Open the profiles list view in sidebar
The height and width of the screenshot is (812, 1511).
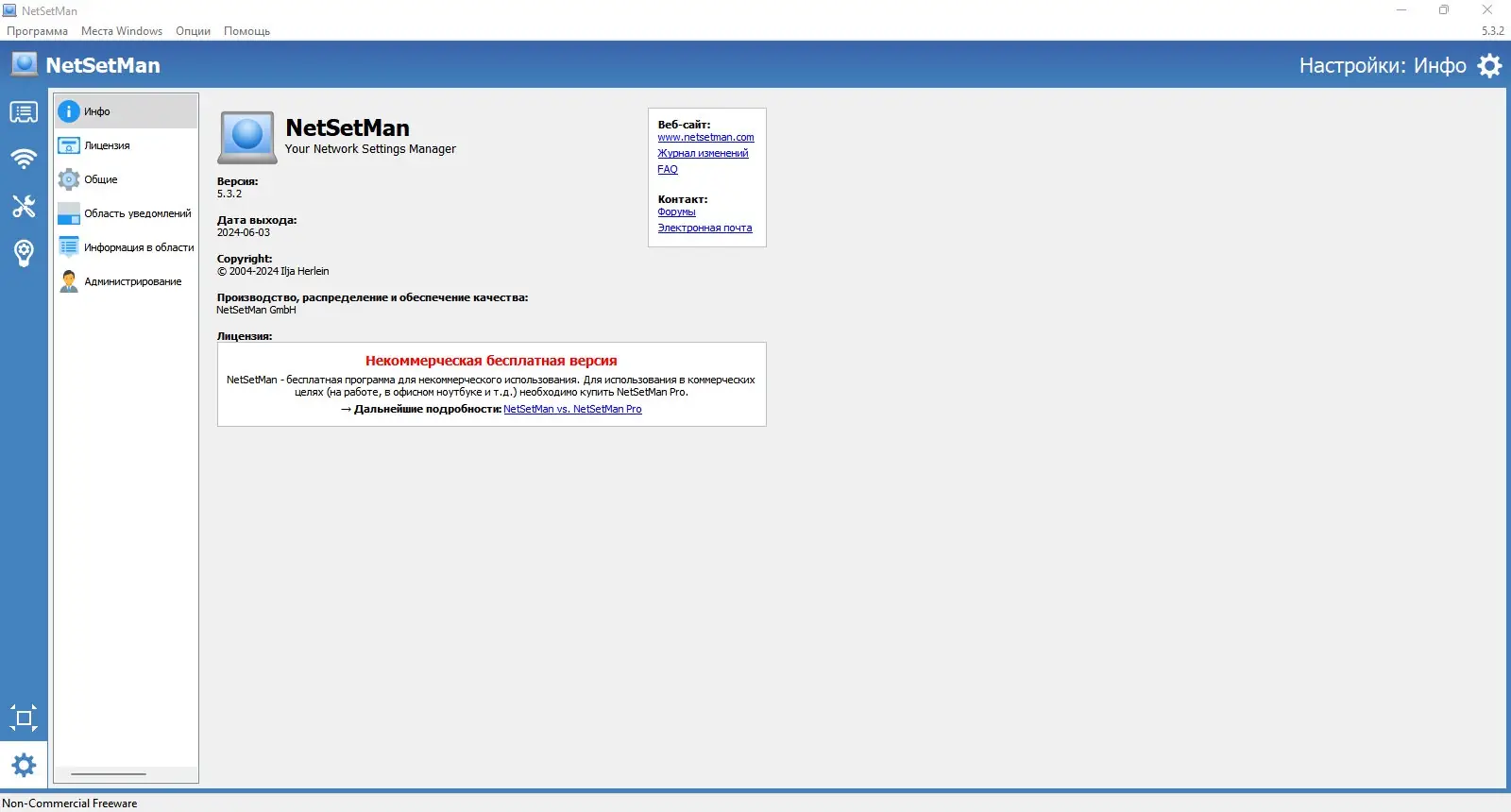[x=24, y=112]
